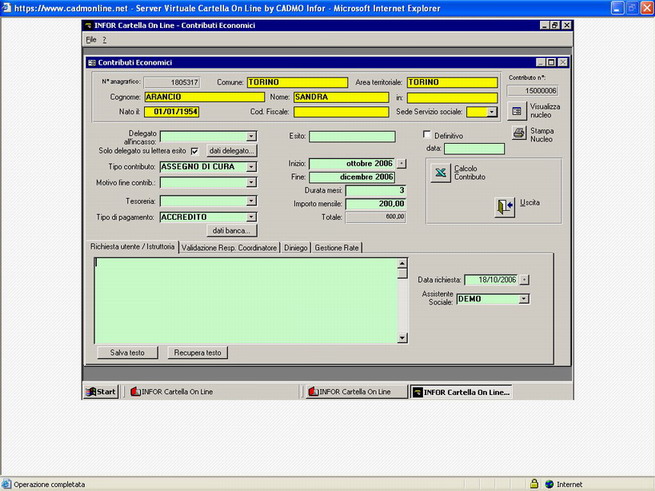Click the Cognome field containing ARANCIO
This screenshot has height=491, width=655.
[x=204, y=97]
